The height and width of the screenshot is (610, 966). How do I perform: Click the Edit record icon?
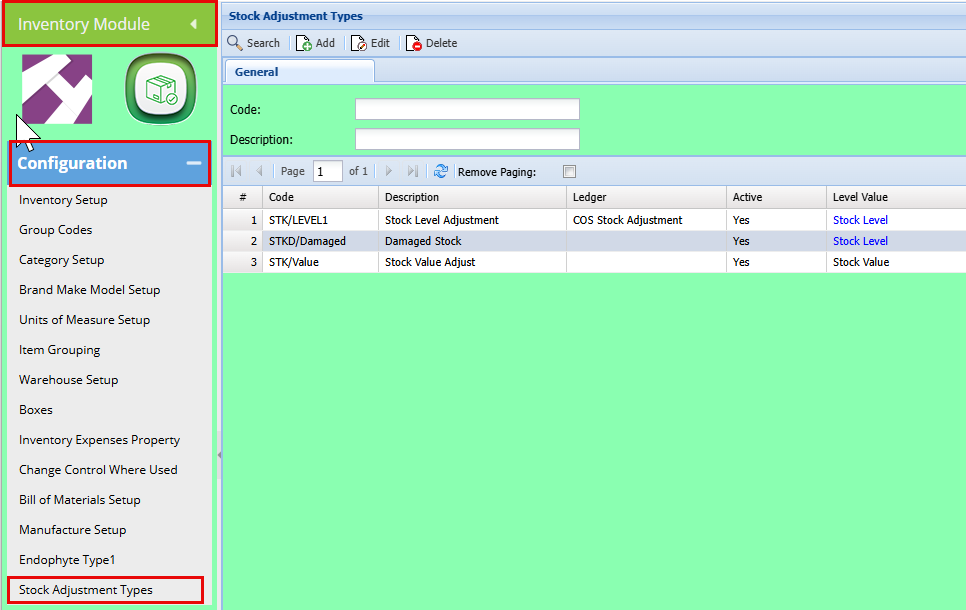coord(359,43)
